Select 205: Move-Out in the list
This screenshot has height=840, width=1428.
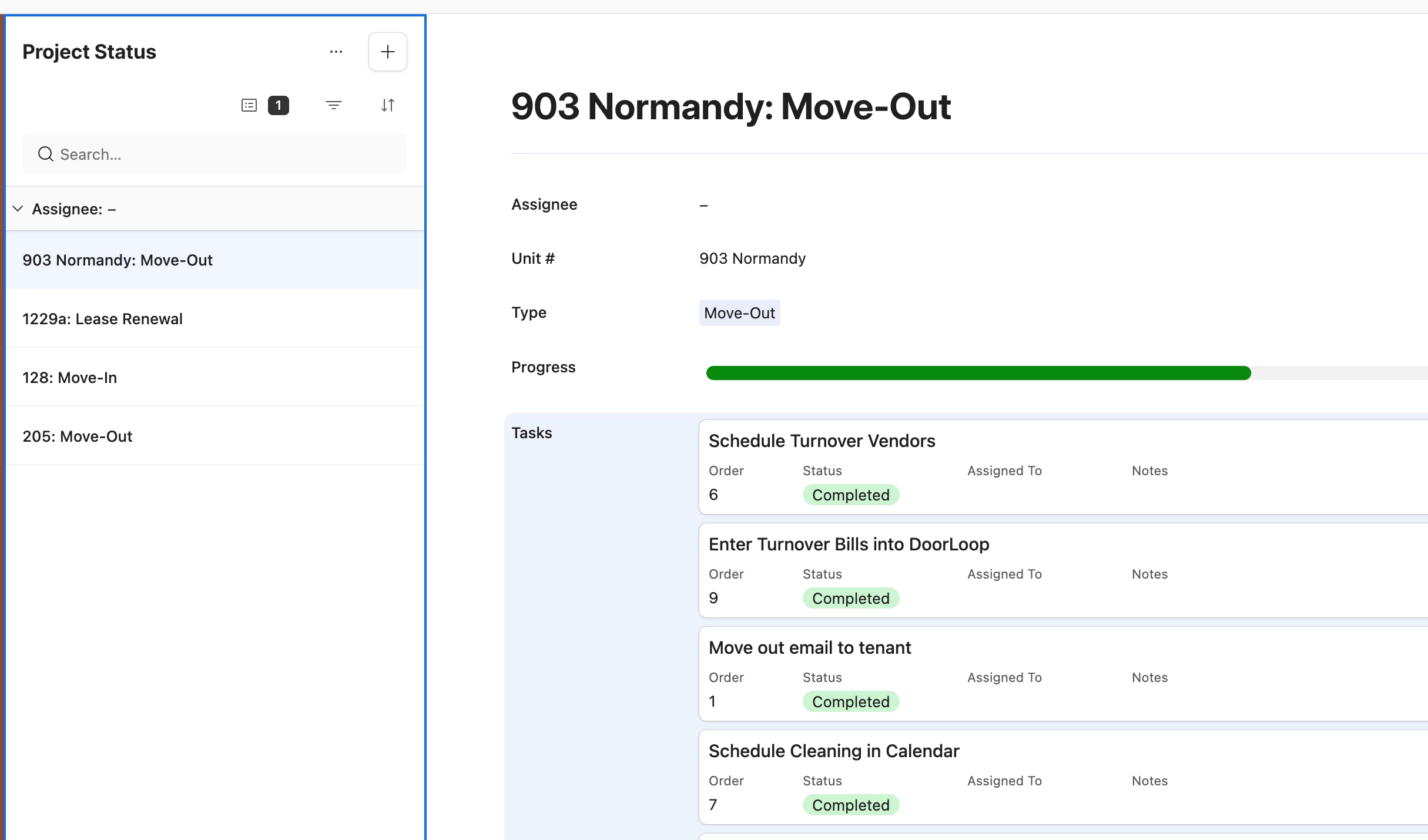pos(77,436)
